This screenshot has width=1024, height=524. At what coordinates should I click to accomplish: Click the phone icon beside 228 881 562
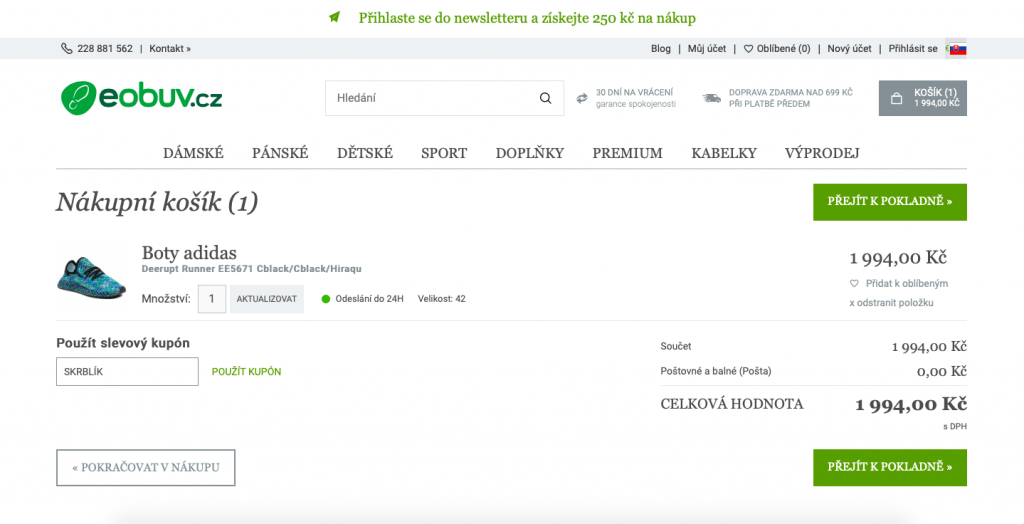pyautogui.click(x=67, y=48)
